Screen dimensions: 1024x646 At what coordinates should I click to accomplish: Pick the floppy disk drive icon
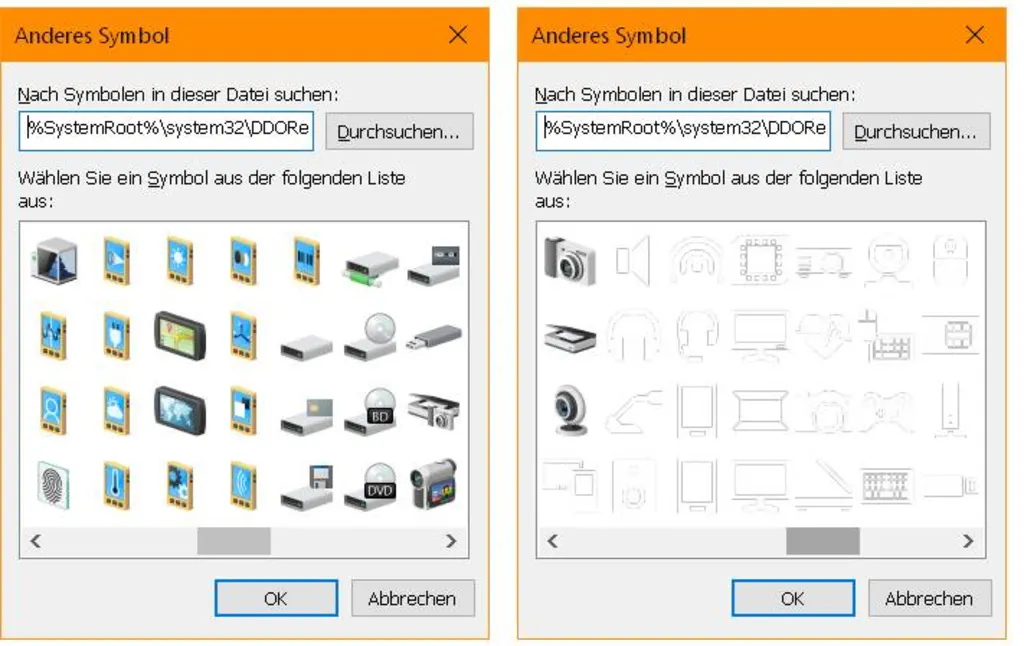pos(306,487)
